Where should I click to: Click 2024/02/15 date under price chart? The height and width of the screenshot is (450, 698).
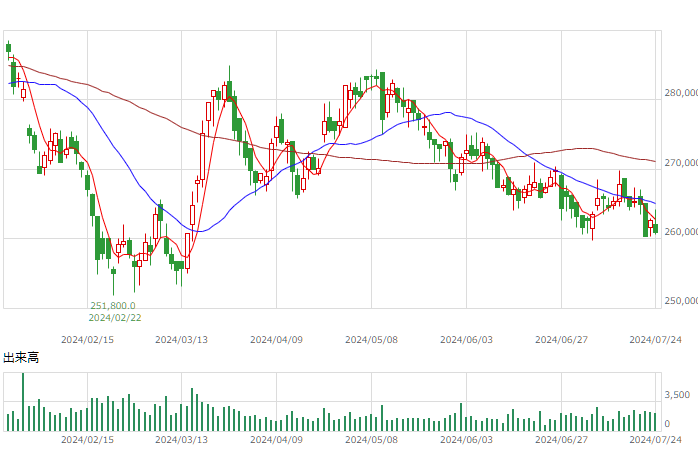(87, 340)
